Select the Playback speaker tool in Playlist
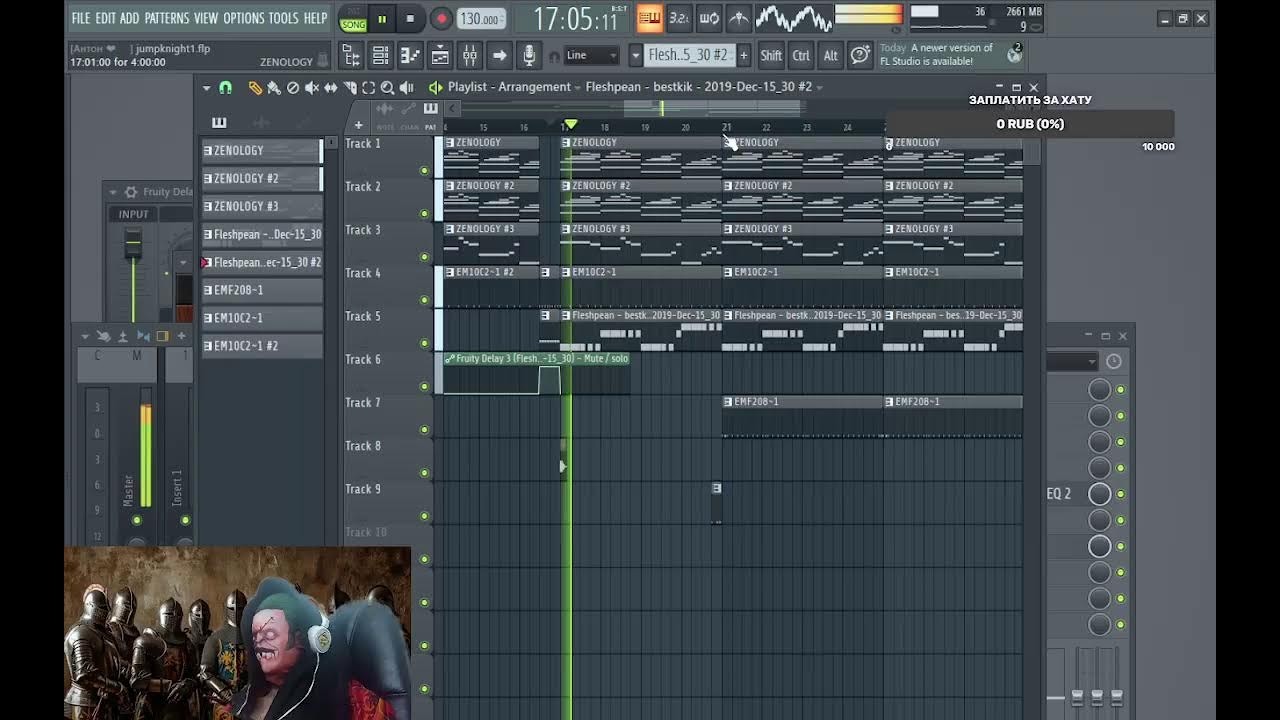Image resolution: width=1280 pixels, height=720 pixels. coord(407,88)
